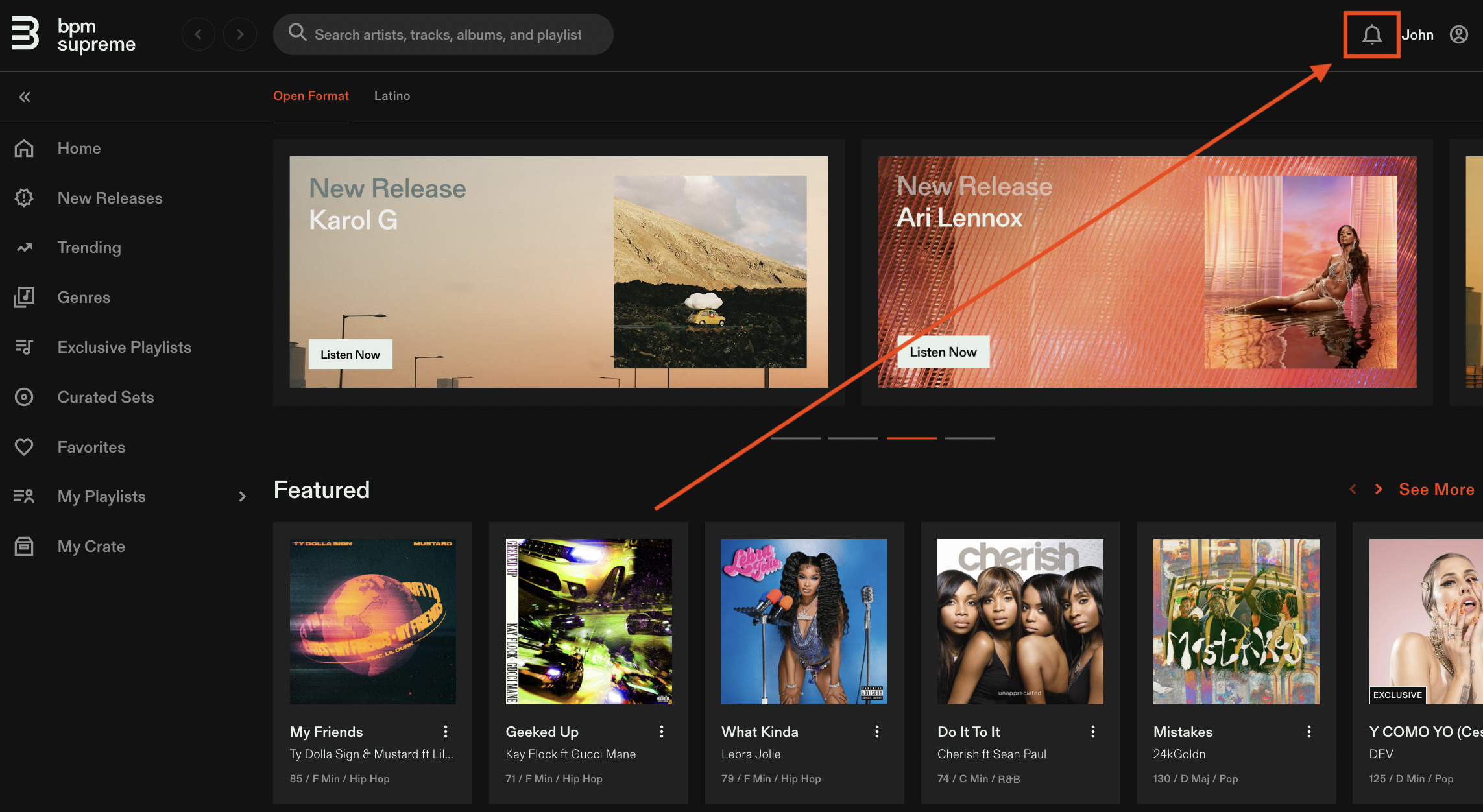Click the Home house icon

click(x=24, y=148)
